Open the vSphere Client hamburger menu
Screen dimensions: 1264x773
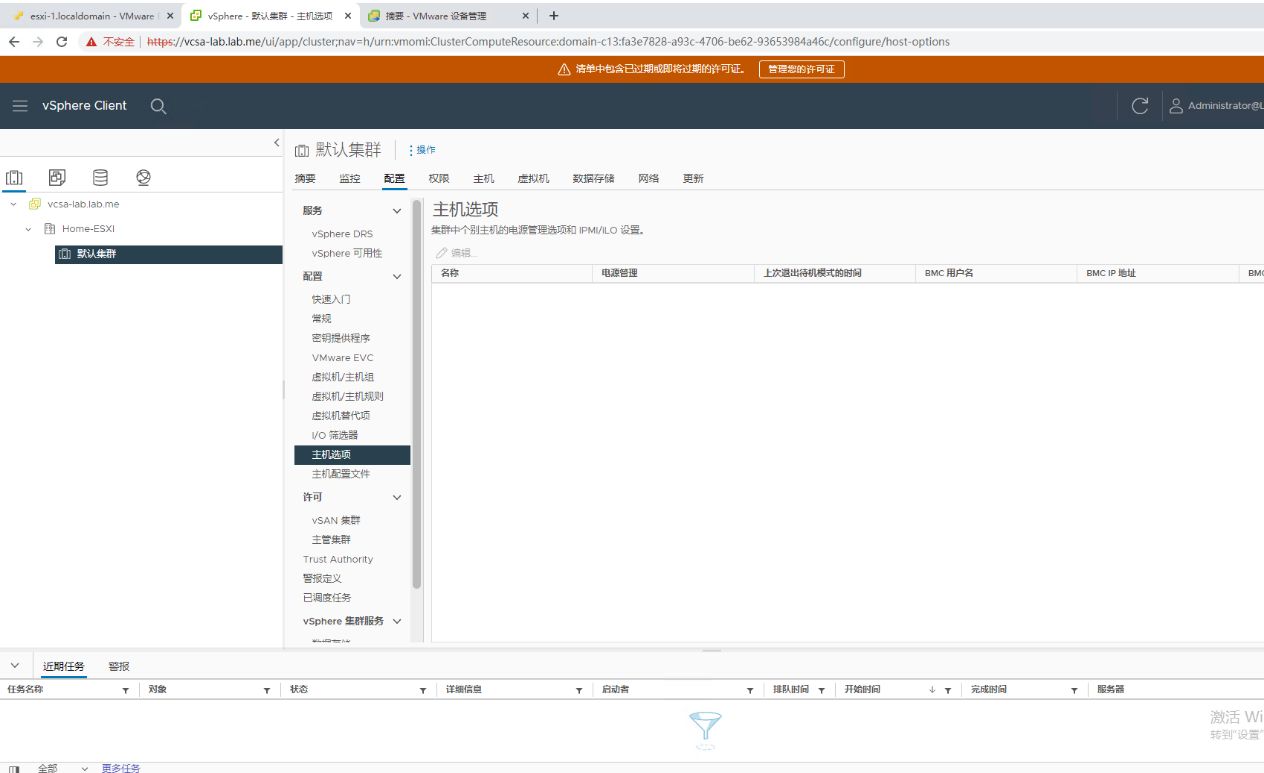(x=20, y=106)
